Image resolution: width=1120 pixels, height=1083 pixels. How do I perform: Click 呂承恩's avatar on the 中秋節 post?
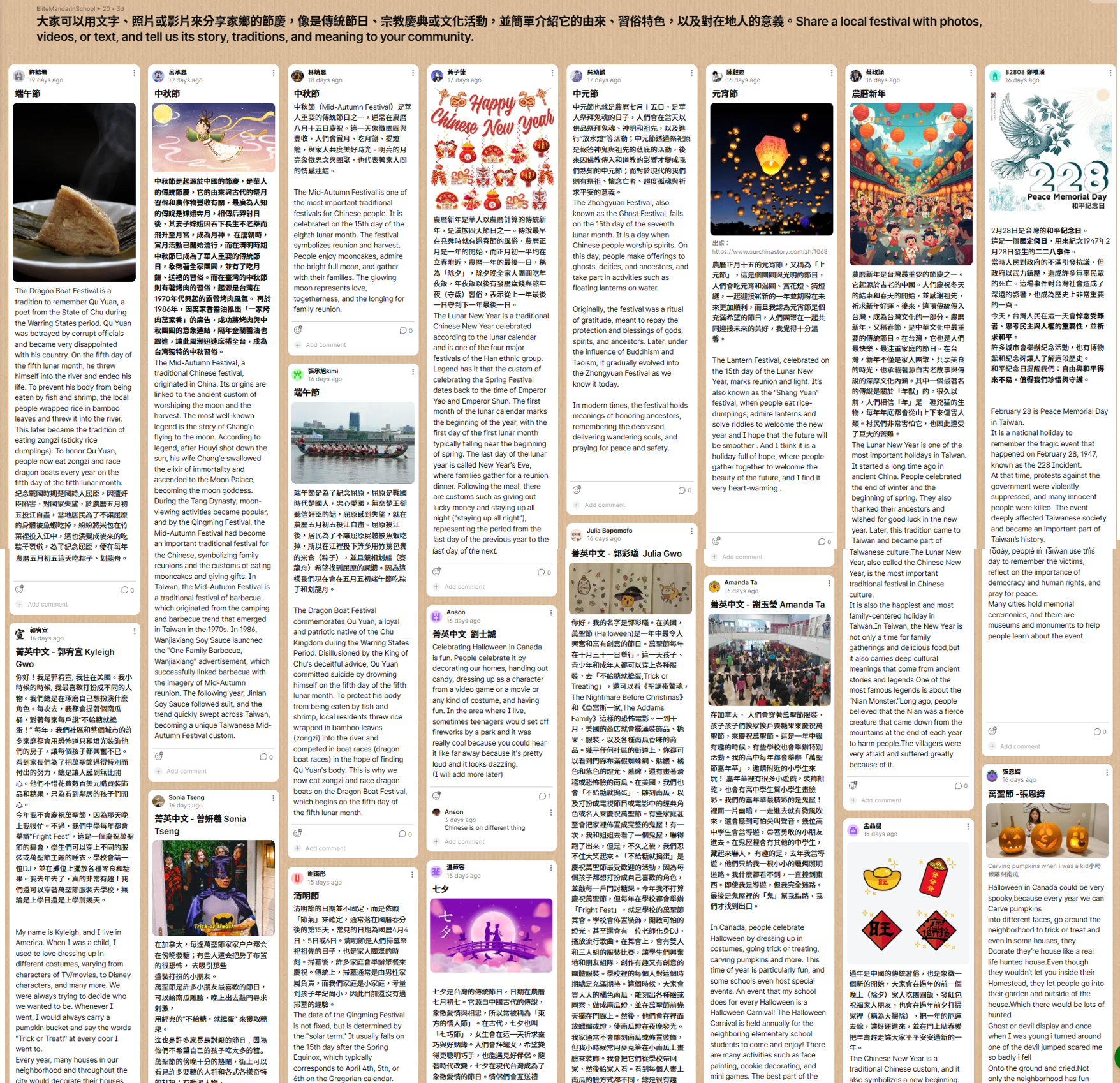pos(159,76)
